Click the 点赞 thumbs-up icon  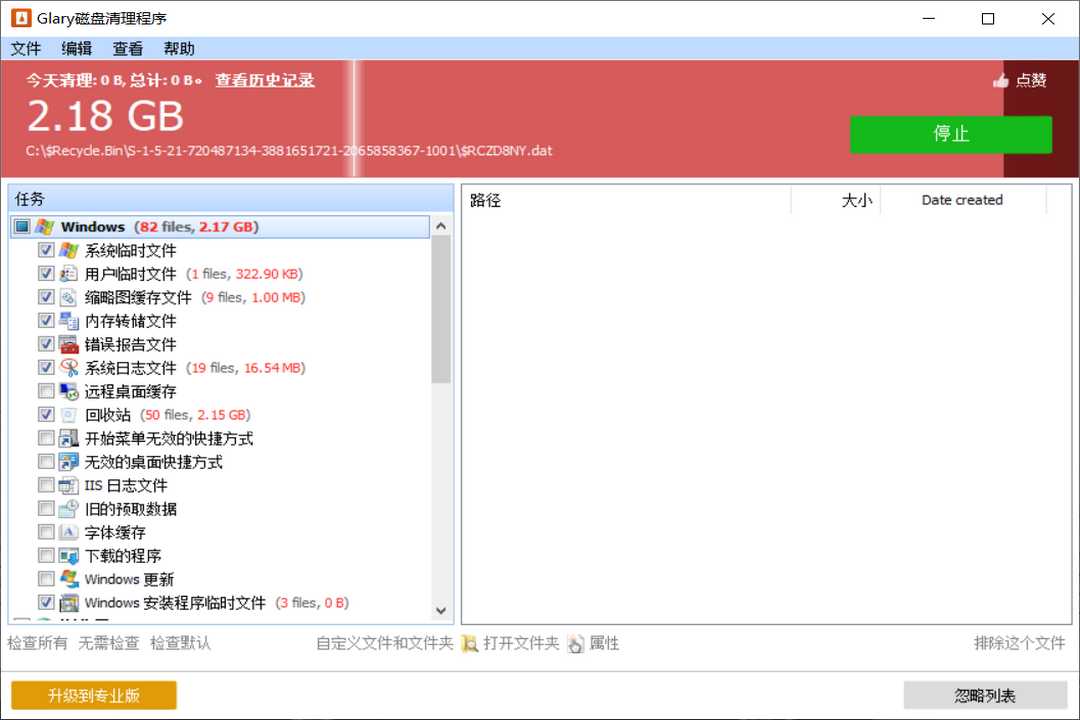1001,80
